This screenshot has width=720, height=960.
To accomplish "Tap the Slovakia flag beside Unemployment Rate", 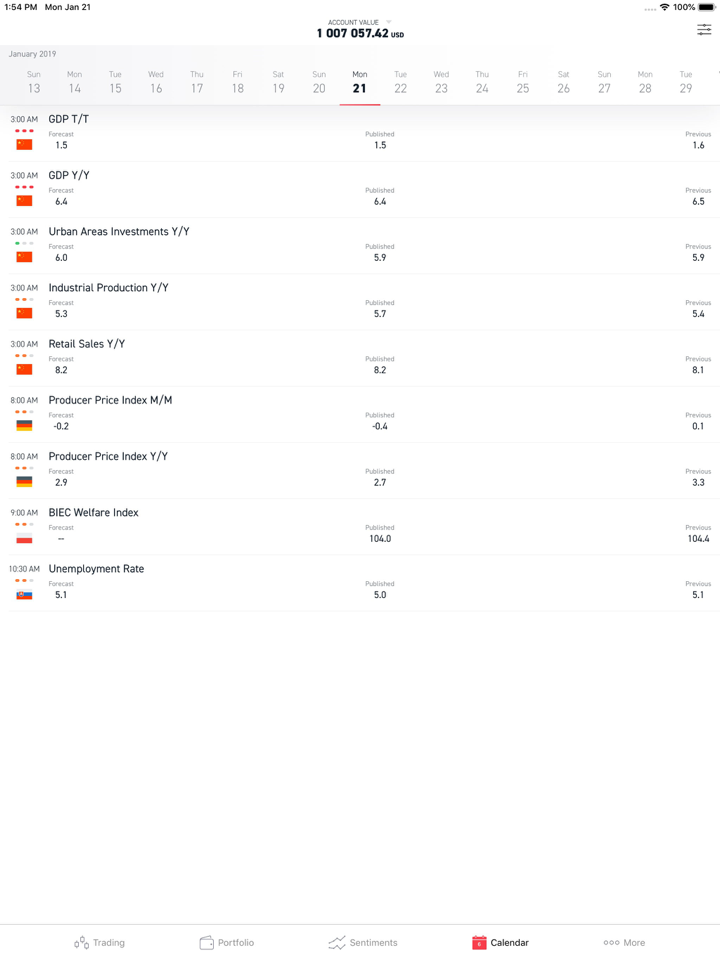I will coord(24,594).
